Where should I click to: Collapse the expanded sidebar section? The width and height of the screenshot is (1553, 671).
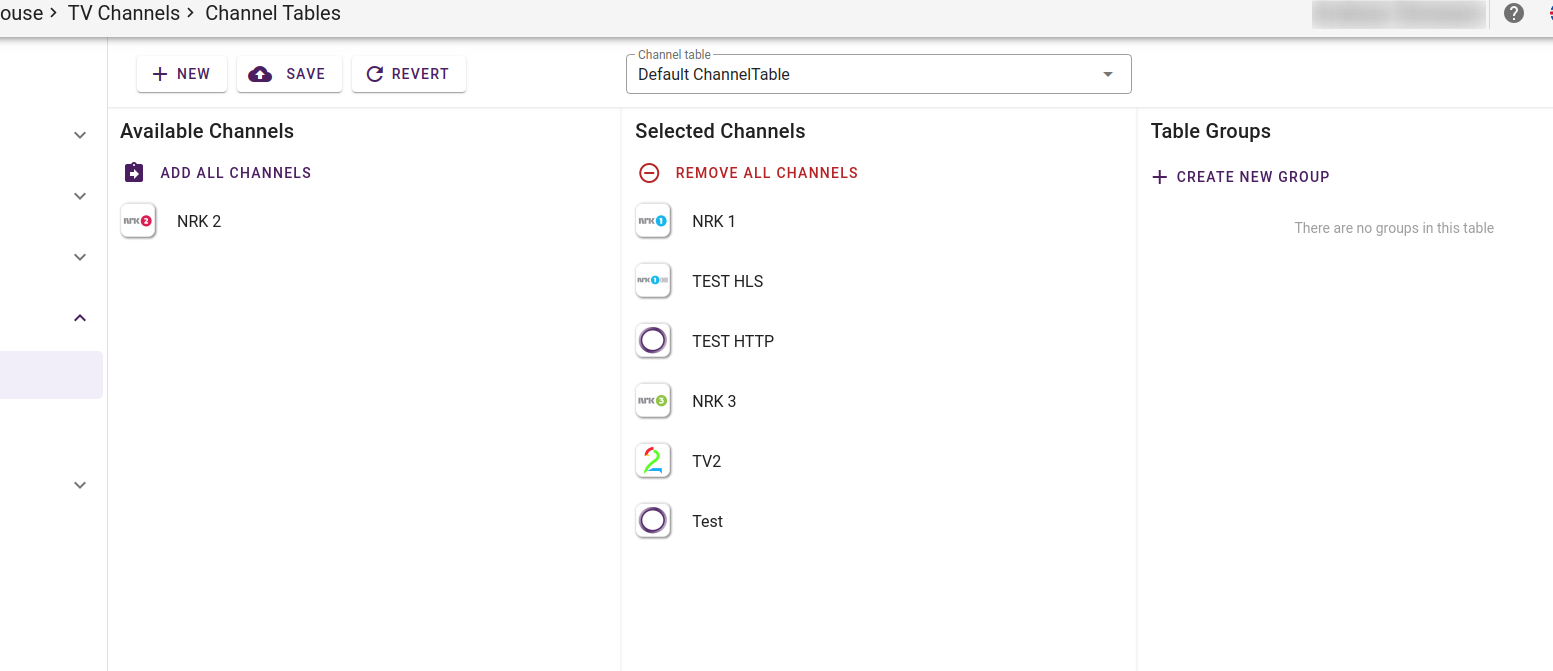[x=79, y=317]
